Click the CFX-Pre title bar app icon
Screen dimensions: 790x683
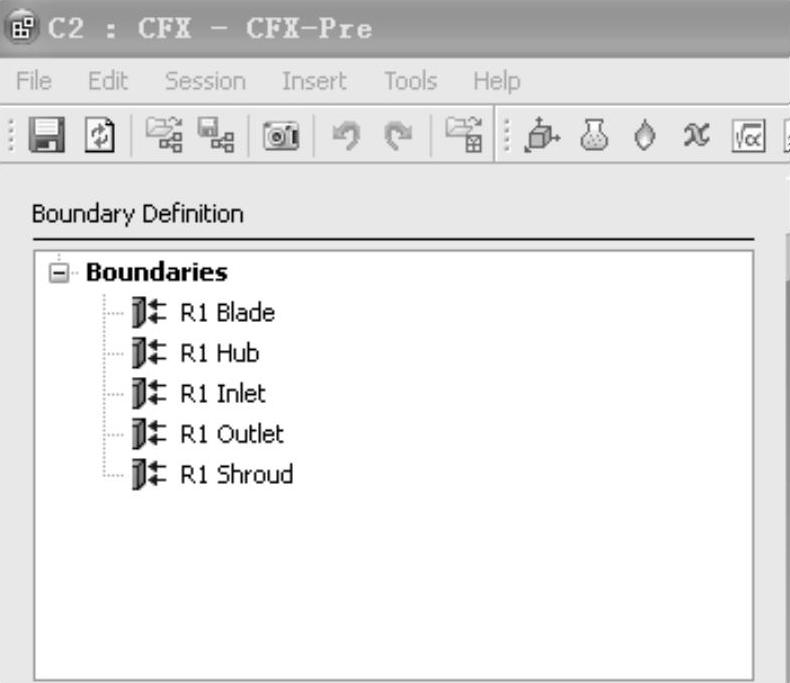(22, 27)
